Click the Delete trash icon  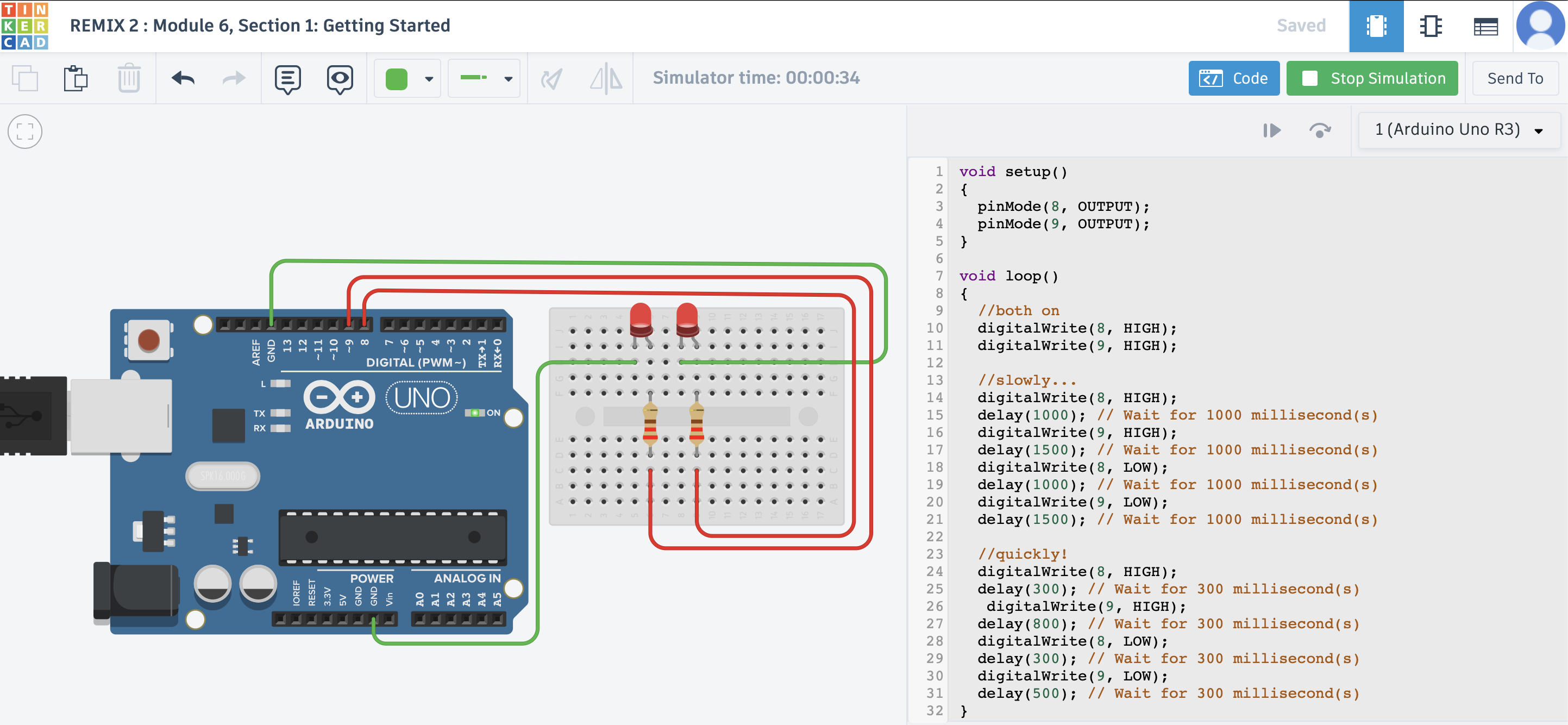[x=128, y=78]
